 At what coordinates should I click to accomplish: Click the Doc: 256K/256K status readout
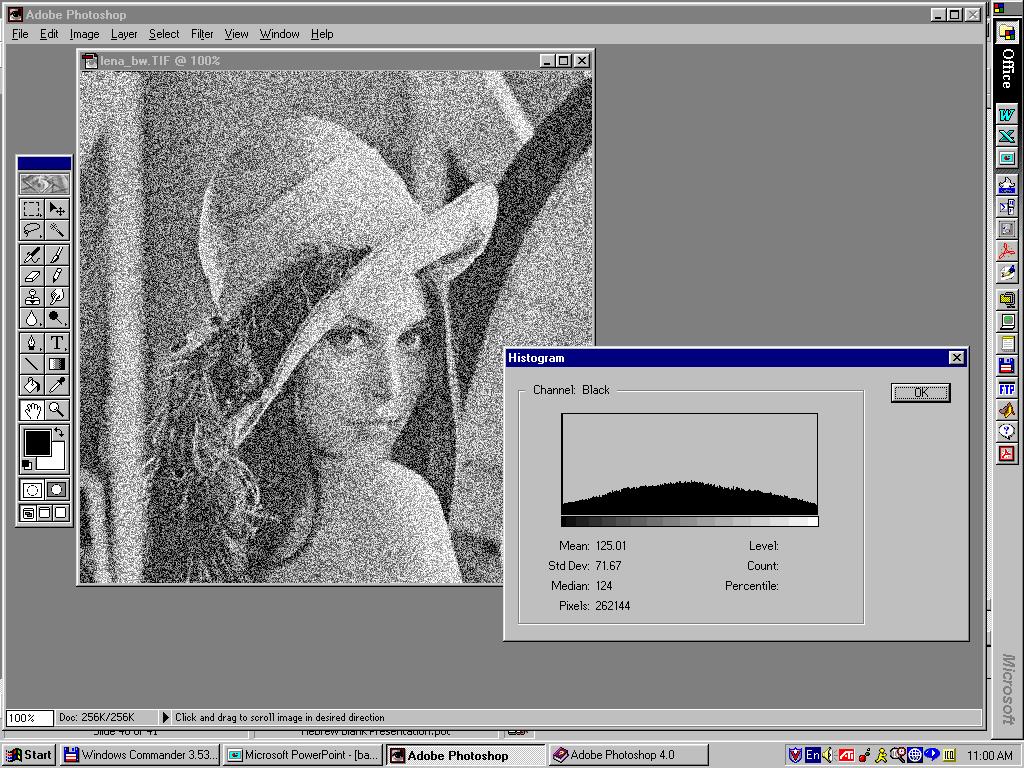click(x=96, y=717)
